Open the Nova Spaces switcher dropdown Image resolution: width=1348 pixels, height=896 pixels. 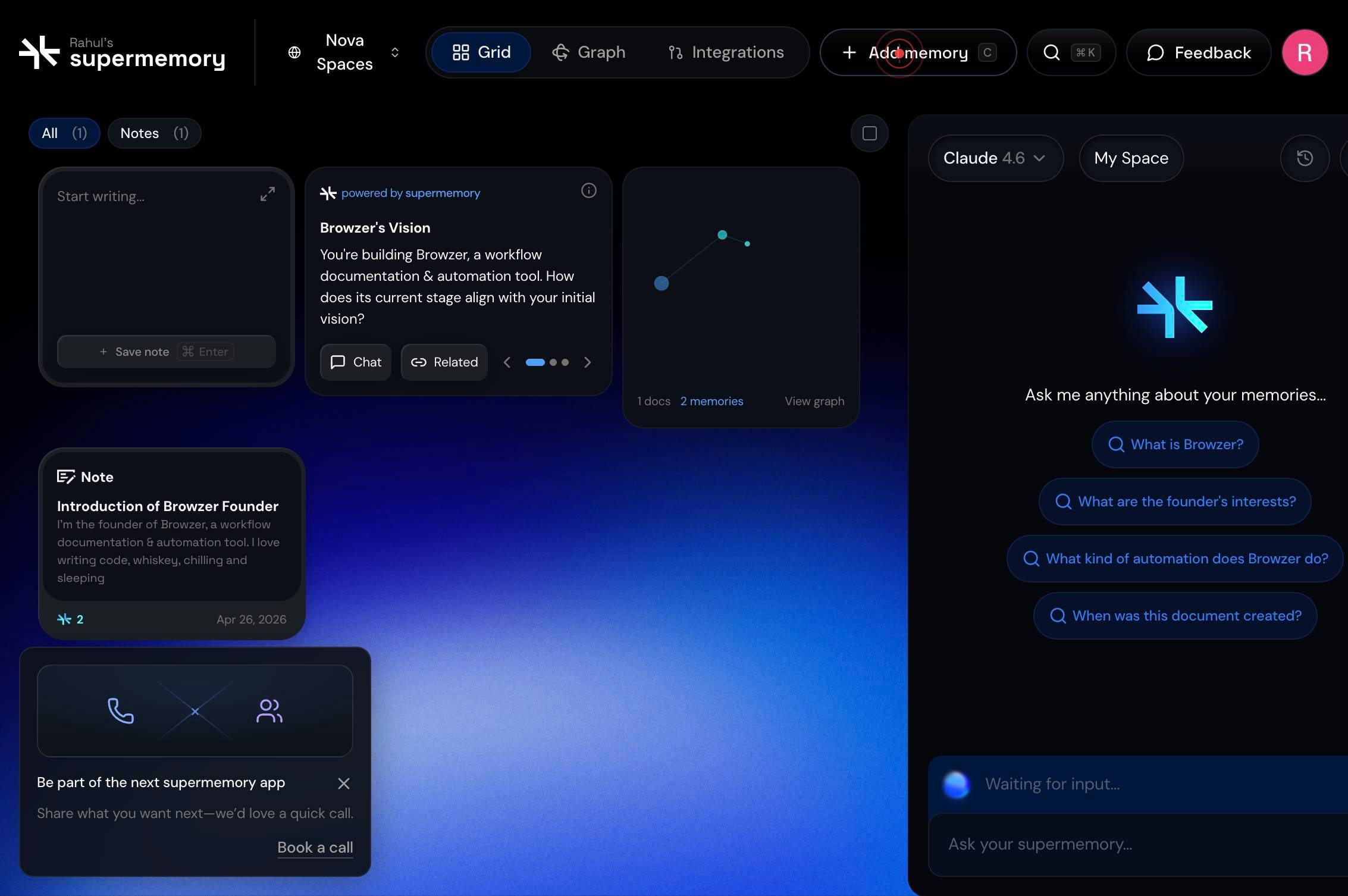point(344,52)
